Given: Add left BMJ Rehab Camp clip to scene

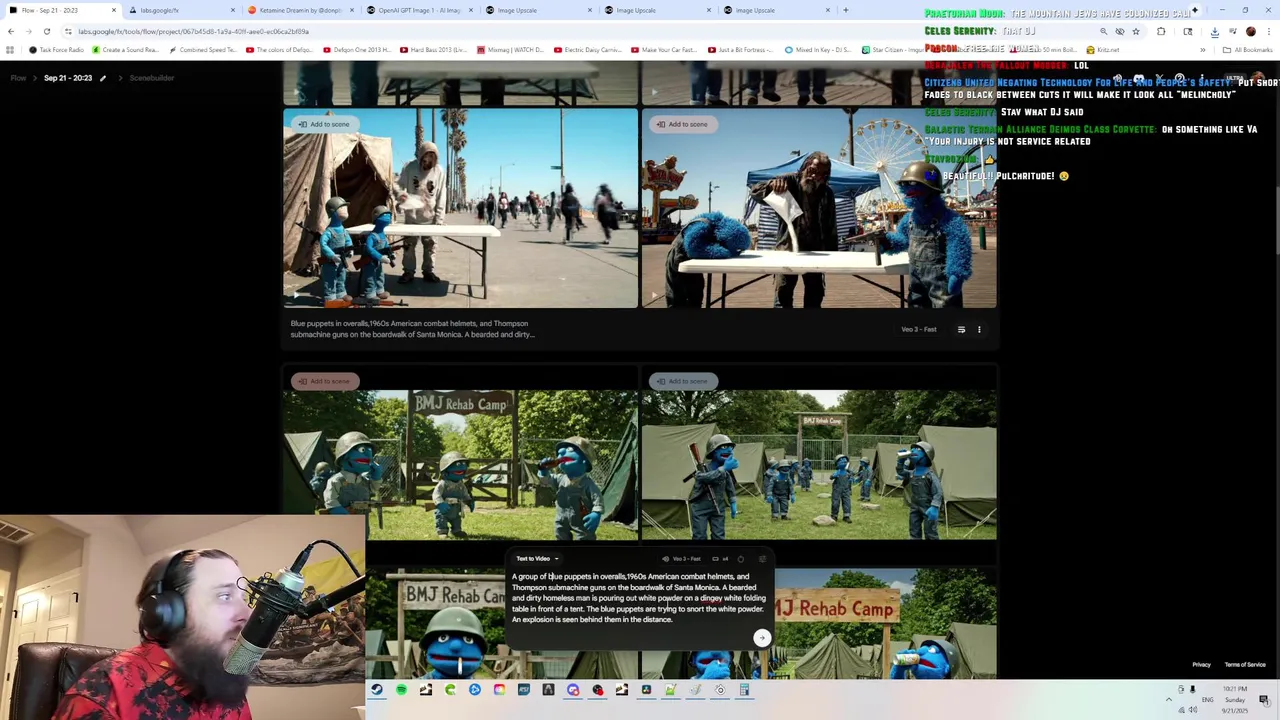Looking at the screenshot, I should pos(324,381).
